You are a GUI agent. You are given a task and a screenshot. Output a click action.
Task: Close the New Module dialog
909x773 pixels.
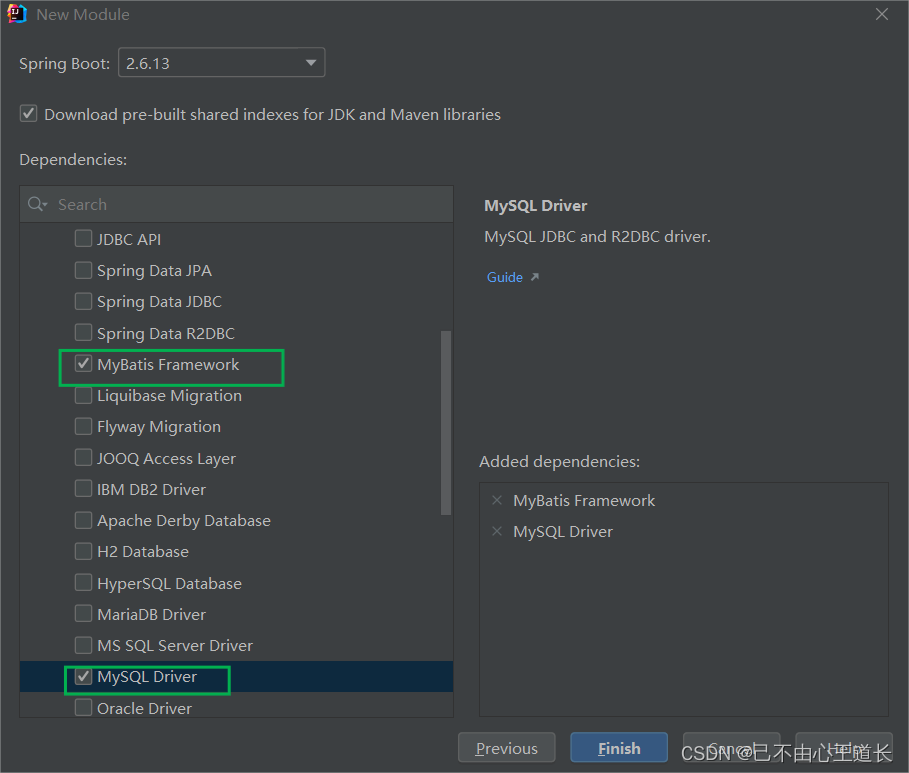point(882,14)
